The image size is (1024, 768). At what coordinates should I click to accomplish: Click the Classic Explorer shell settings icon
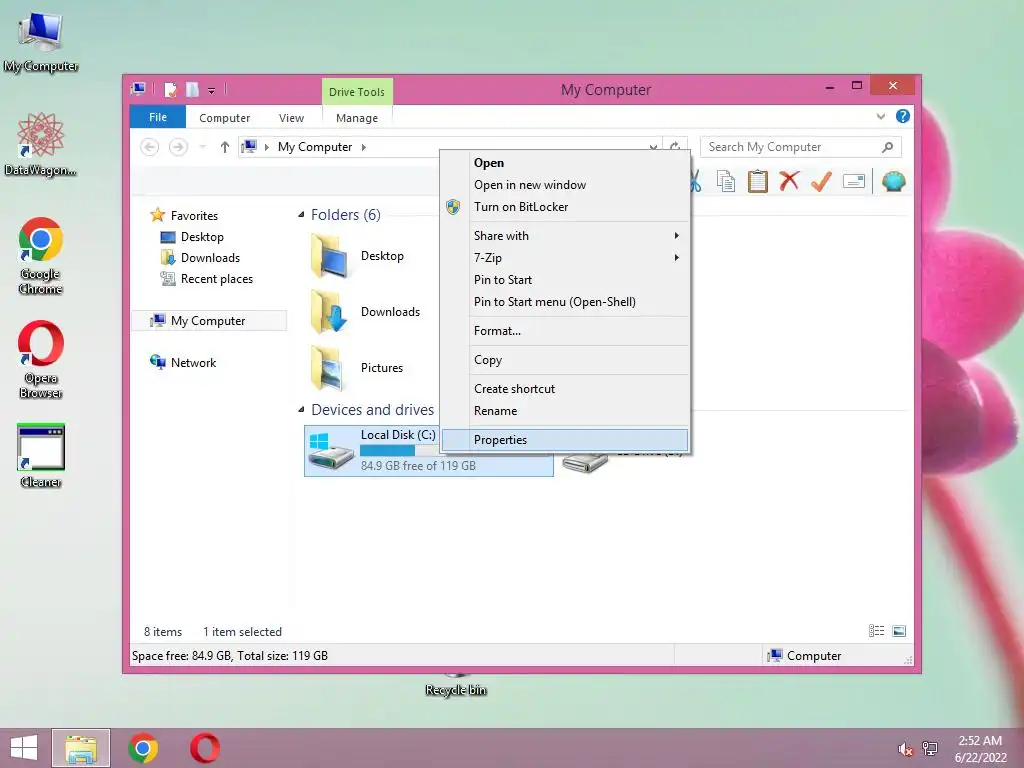tap(893, 181)
